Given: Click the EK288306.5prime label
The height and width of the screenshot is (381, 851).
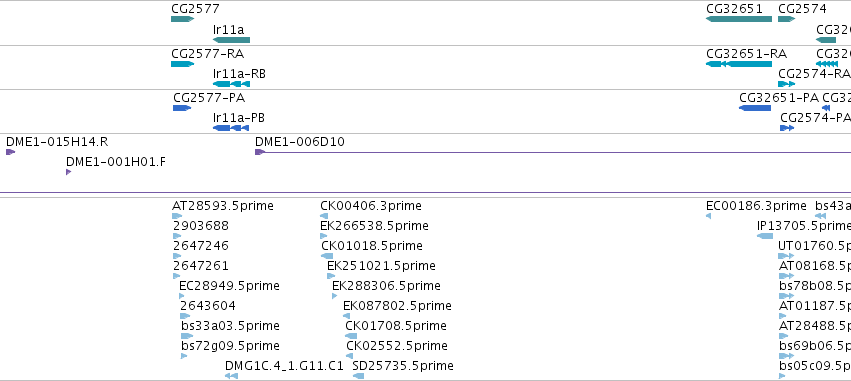Looking at the screenshot, I should [386, 286].
